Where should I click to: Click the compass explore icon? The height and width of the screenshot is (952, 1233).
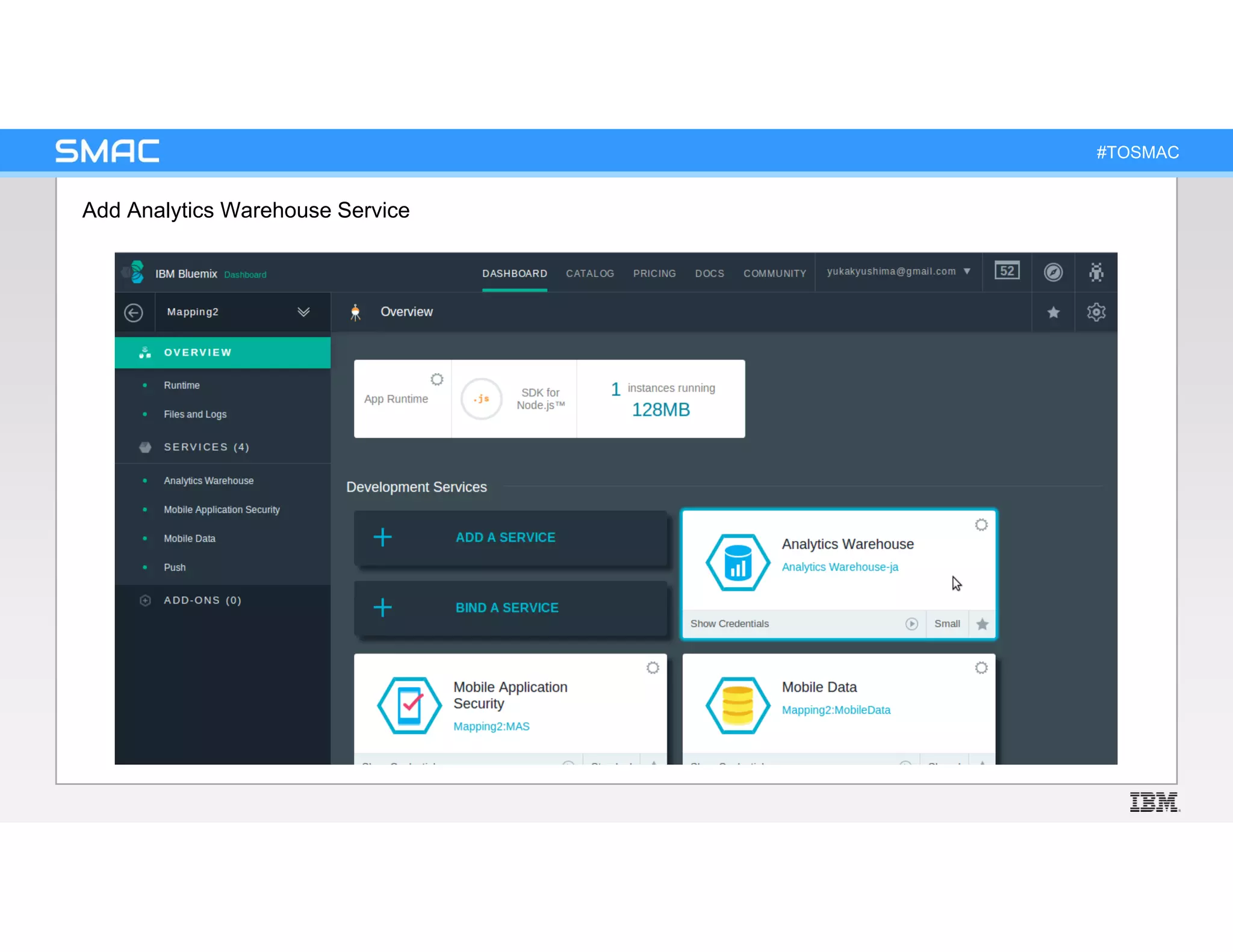[x=1053, y=272]
